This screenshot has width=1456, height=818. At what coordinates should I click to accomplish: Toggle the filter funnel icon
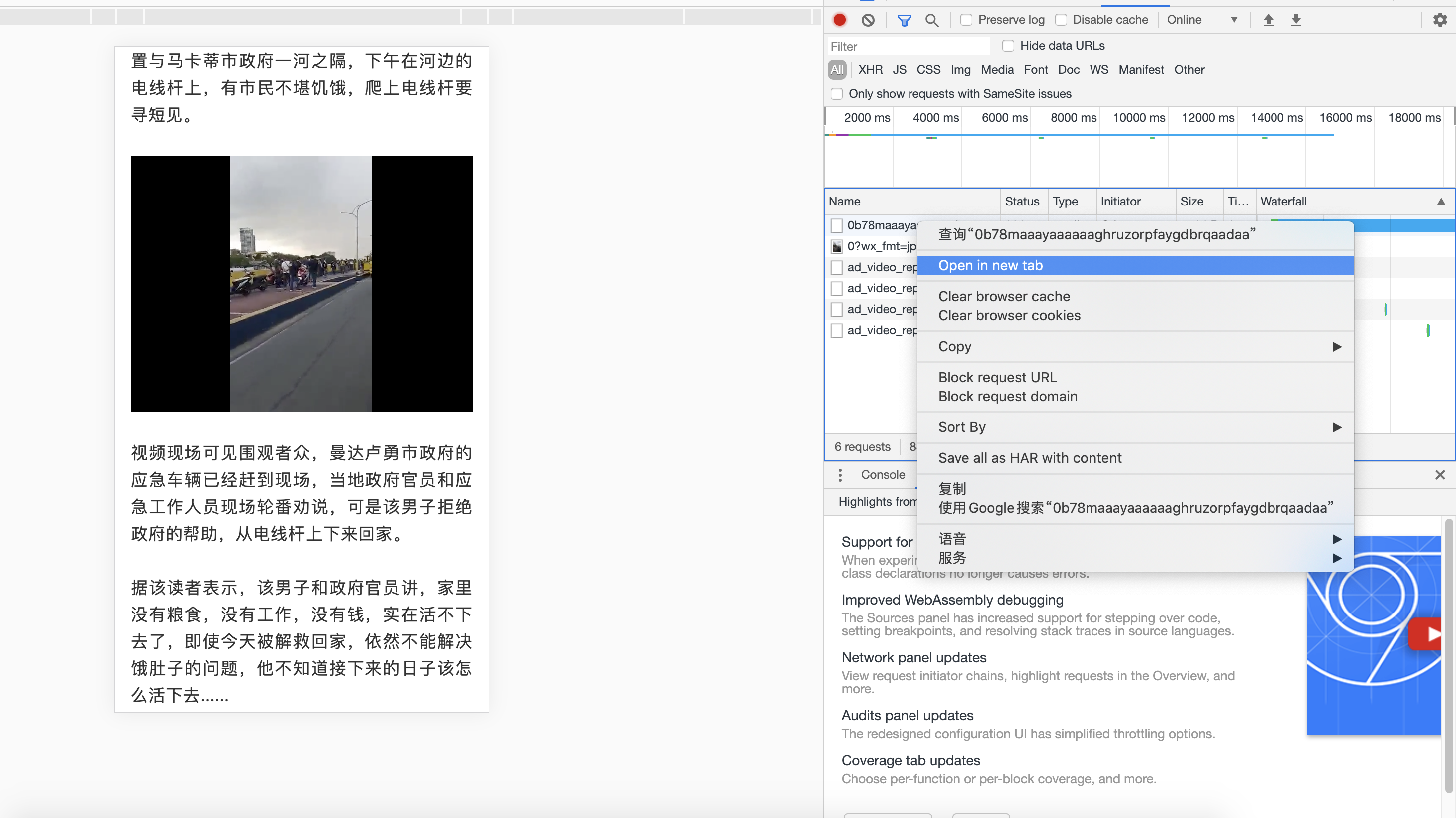click(x=904, y=20)
